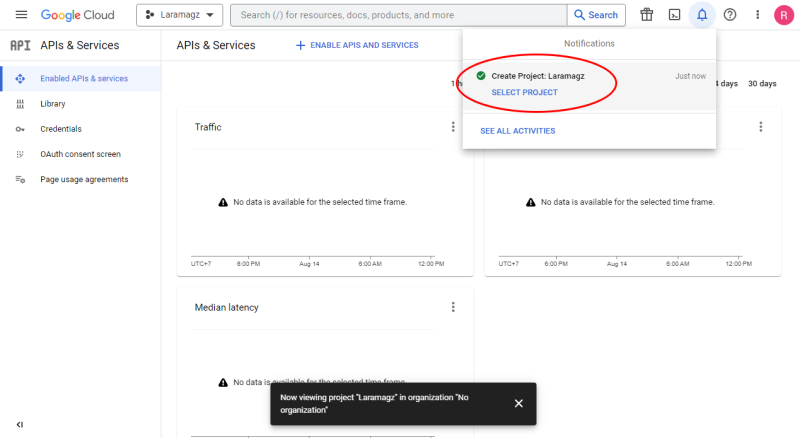Click the OAuth consent screen icon
Viewport: 800px width, 438px height.
pos(20,154)
